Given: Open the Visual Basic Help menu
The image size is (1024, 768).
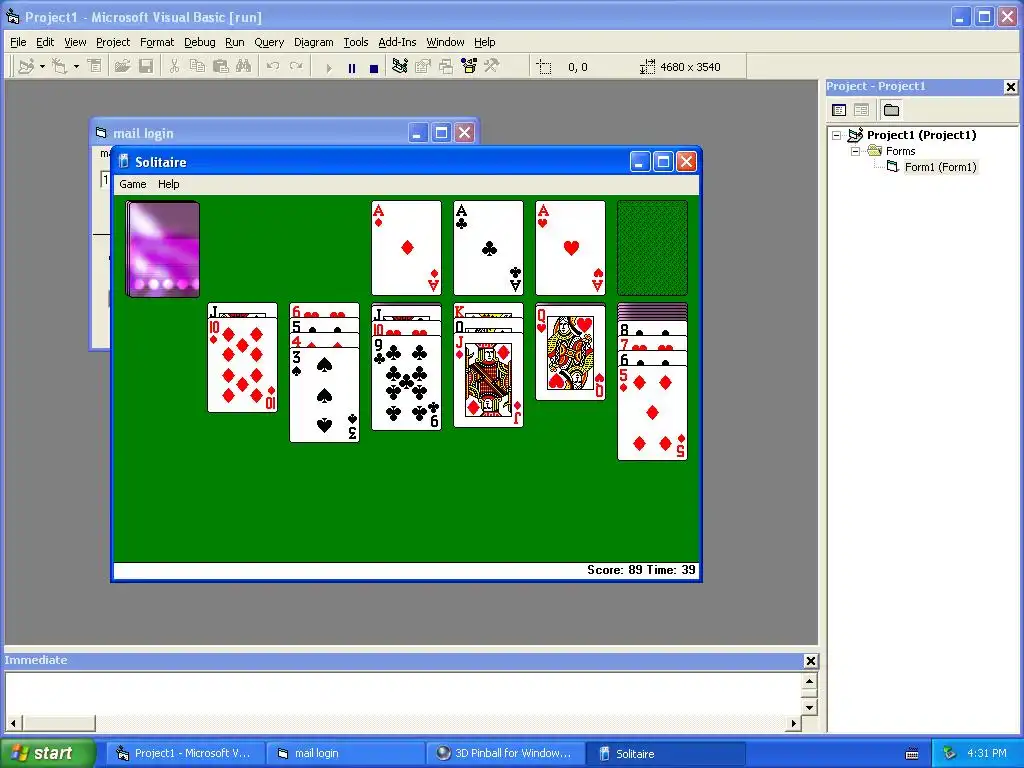Looking at the screenshot, I should [x=485, y=42].
